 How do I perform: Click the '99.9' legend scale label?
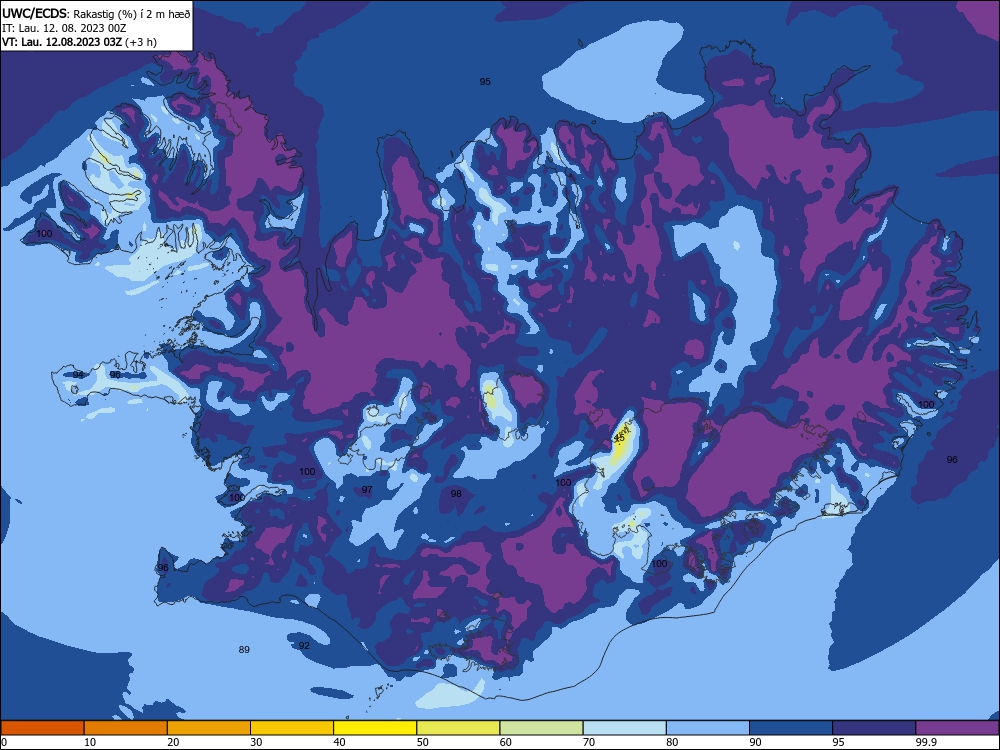(925, 742)
